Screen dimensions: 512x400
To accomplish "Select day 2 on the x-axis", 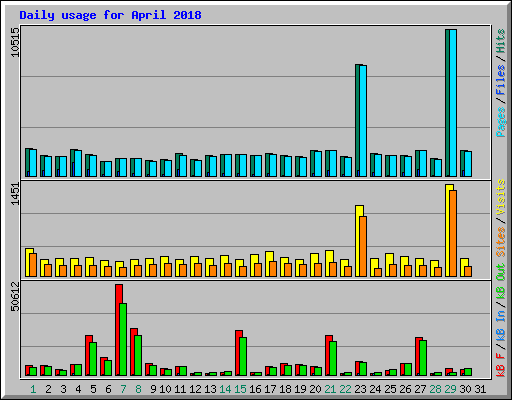I will click(x=48, y=389).
